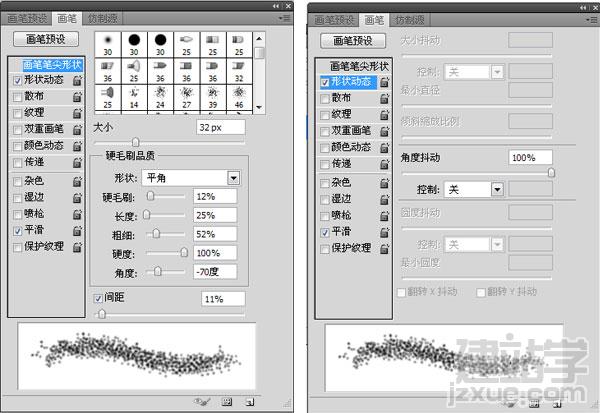The height and width of the screenshot is (413, 600).
Task: Toggle lock icon beside 保护纹理 in left panel
Action: pyautogui.click(x=77, y=247)
